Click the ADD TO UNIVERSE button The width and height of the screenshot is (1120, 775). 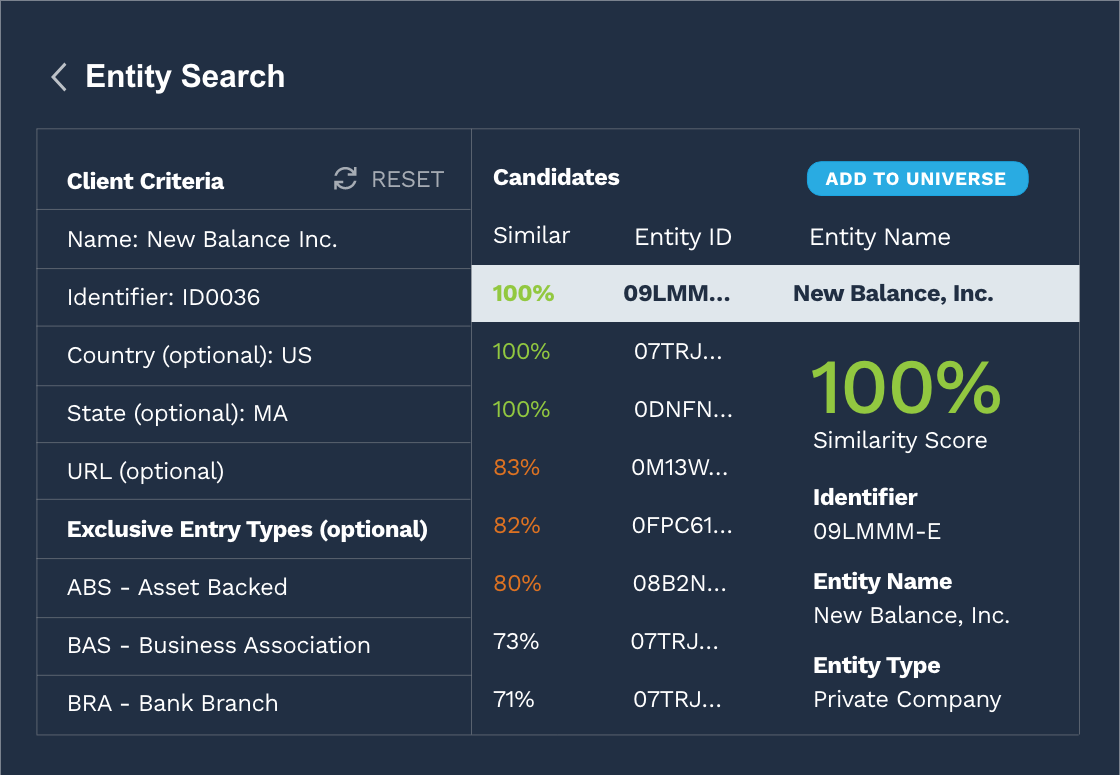click(917, 178)
